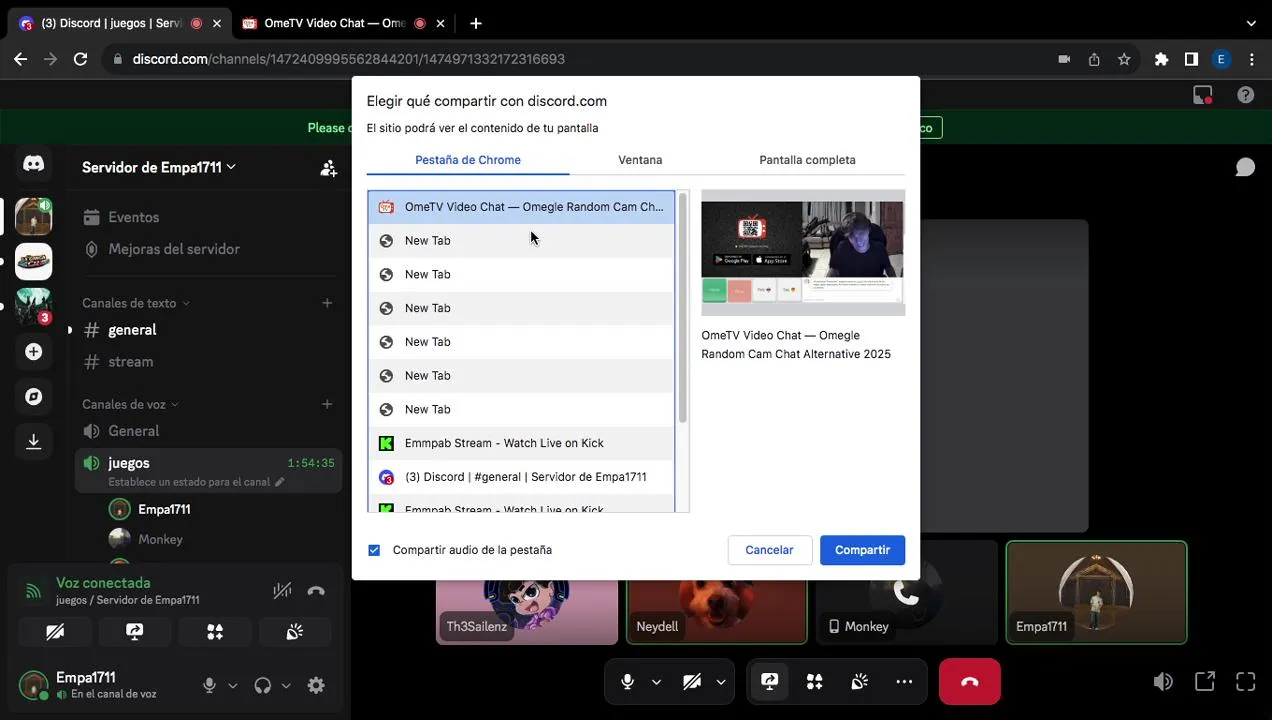The height and width of the screenshot is (720, 1272).
Task: Mute microphone in bottom call bar
Action: tap(627, 682)
